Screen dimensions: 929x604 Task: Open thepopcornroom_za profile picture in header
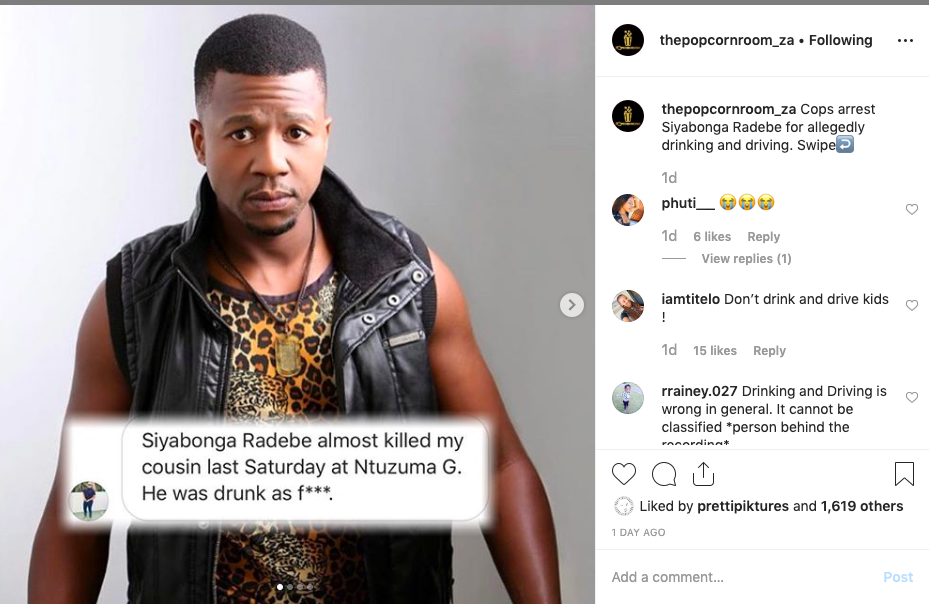628,40
